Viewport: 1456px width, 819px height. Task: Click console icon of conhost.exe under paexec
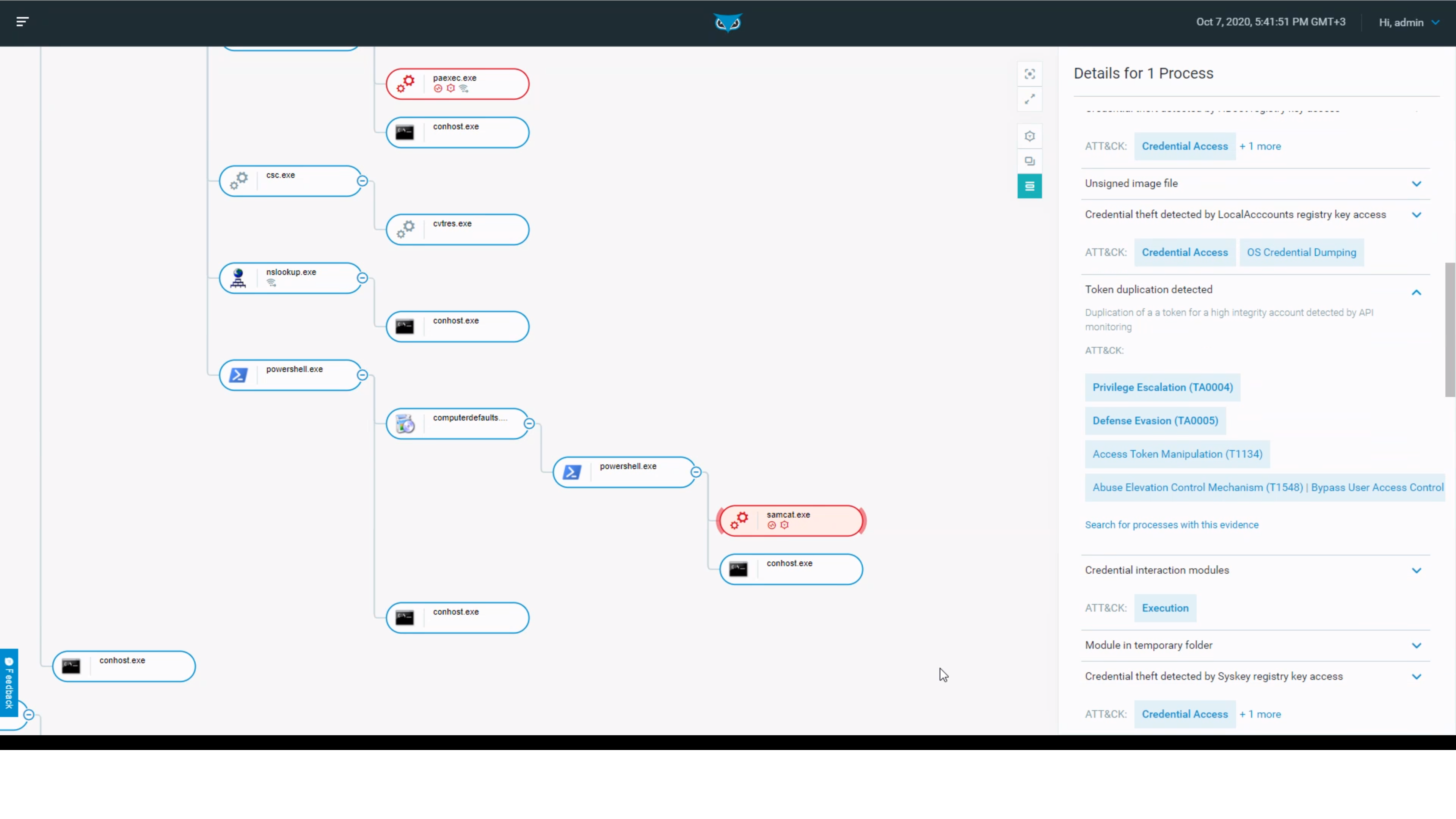(405, 133)
